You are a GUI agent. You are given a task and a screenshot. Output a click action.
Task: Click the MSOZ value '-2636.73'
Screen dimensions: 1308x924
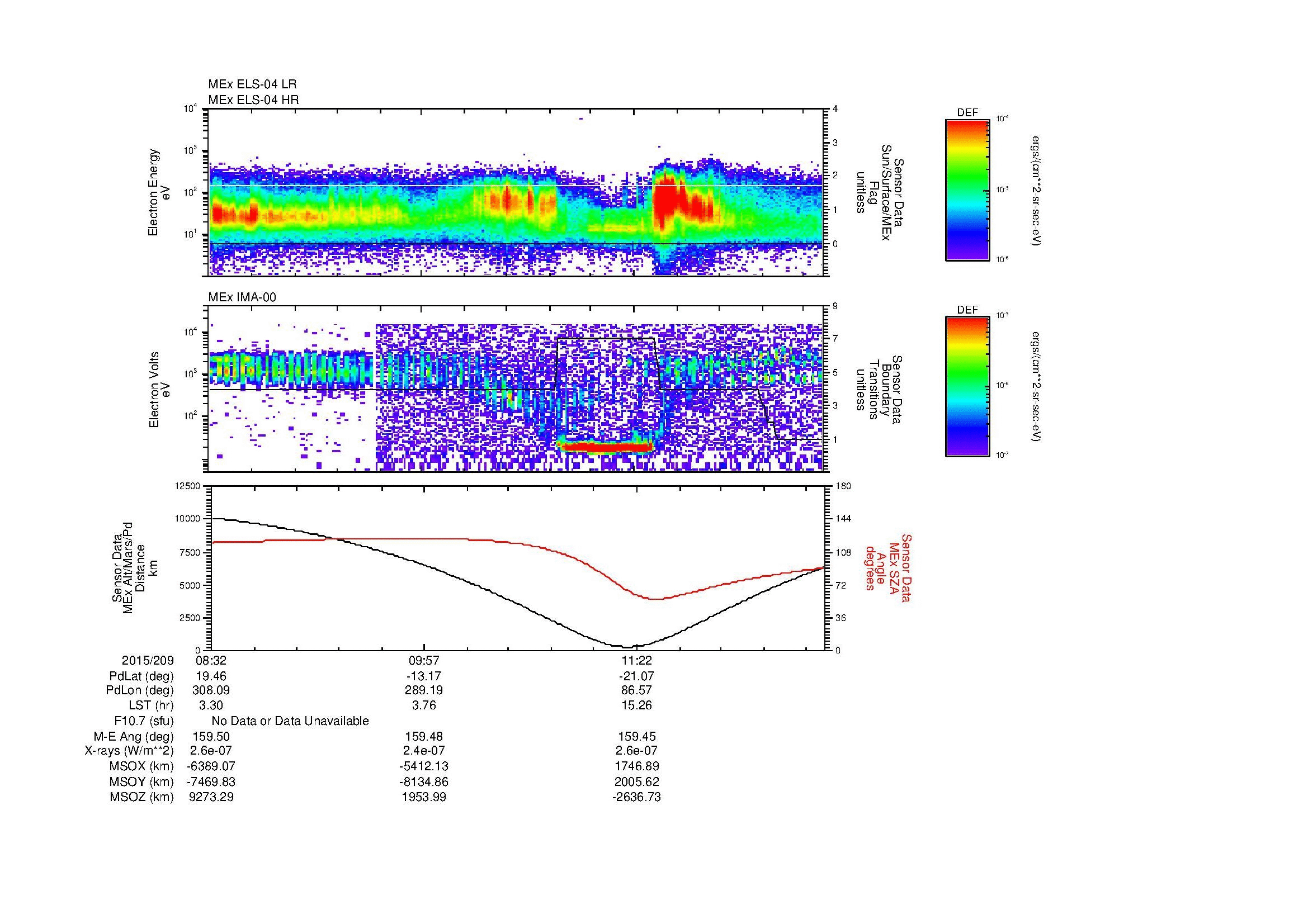tap(636, 797)
